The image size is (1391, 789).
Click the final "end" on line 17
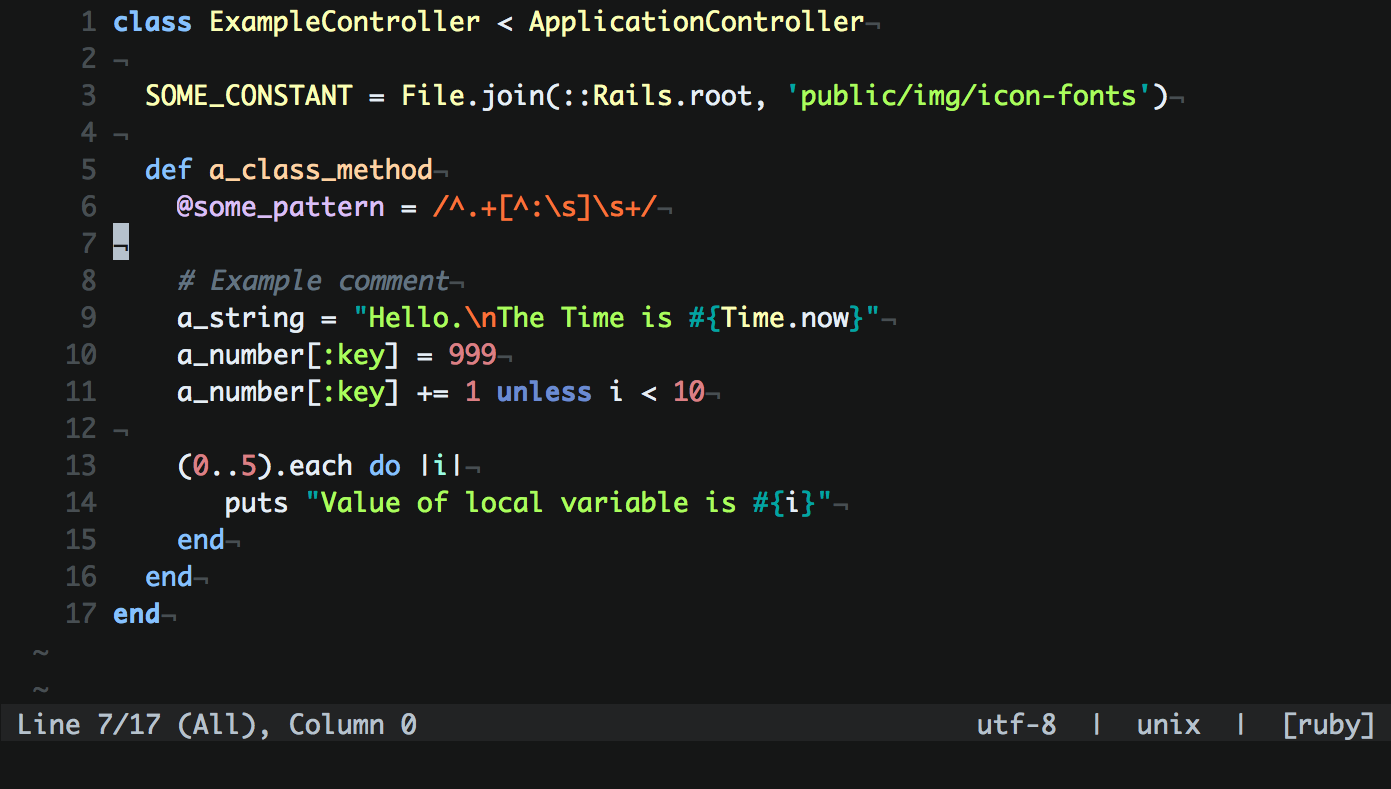point(137,614)
